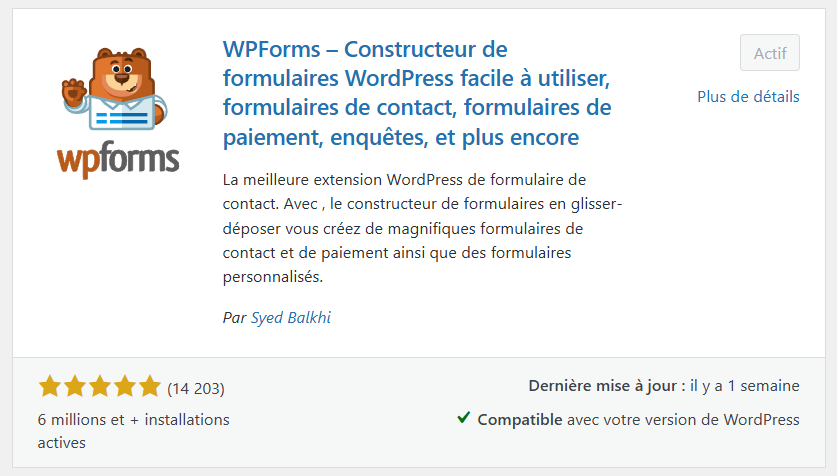Click the Dernière mise à jour label
The width and height of the screenshot is (837, 476).
point(606,385)
